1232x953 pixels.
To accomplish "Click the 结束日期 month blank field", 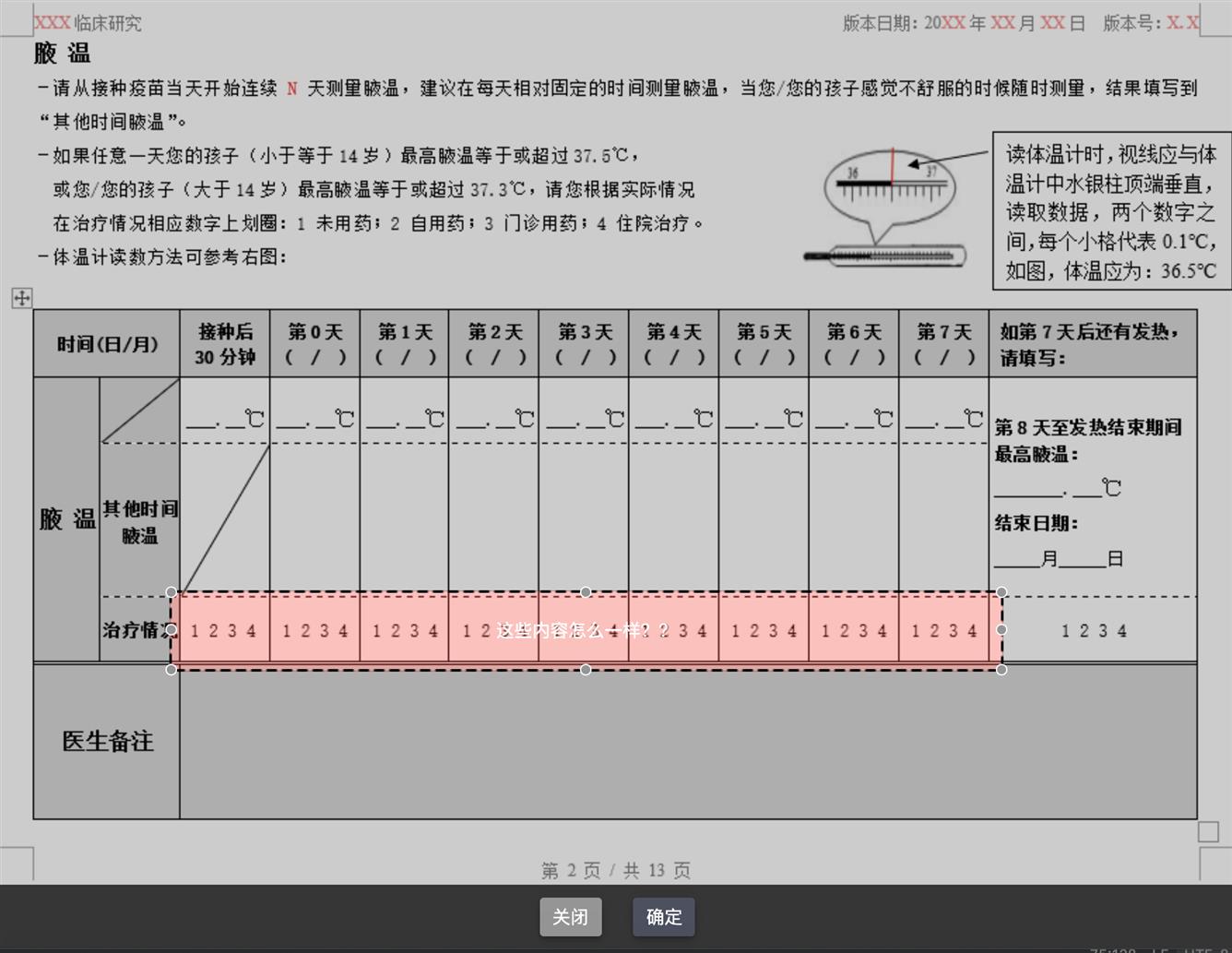I will (x=1016, y=559).
